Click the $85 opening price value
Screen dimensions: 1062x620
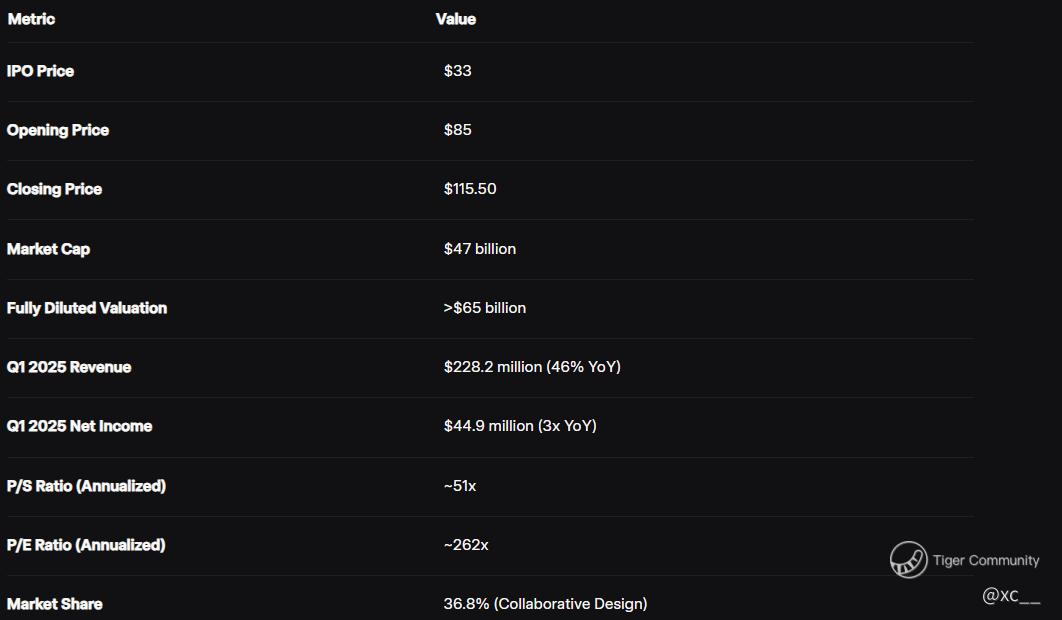[x=458, y=129]
